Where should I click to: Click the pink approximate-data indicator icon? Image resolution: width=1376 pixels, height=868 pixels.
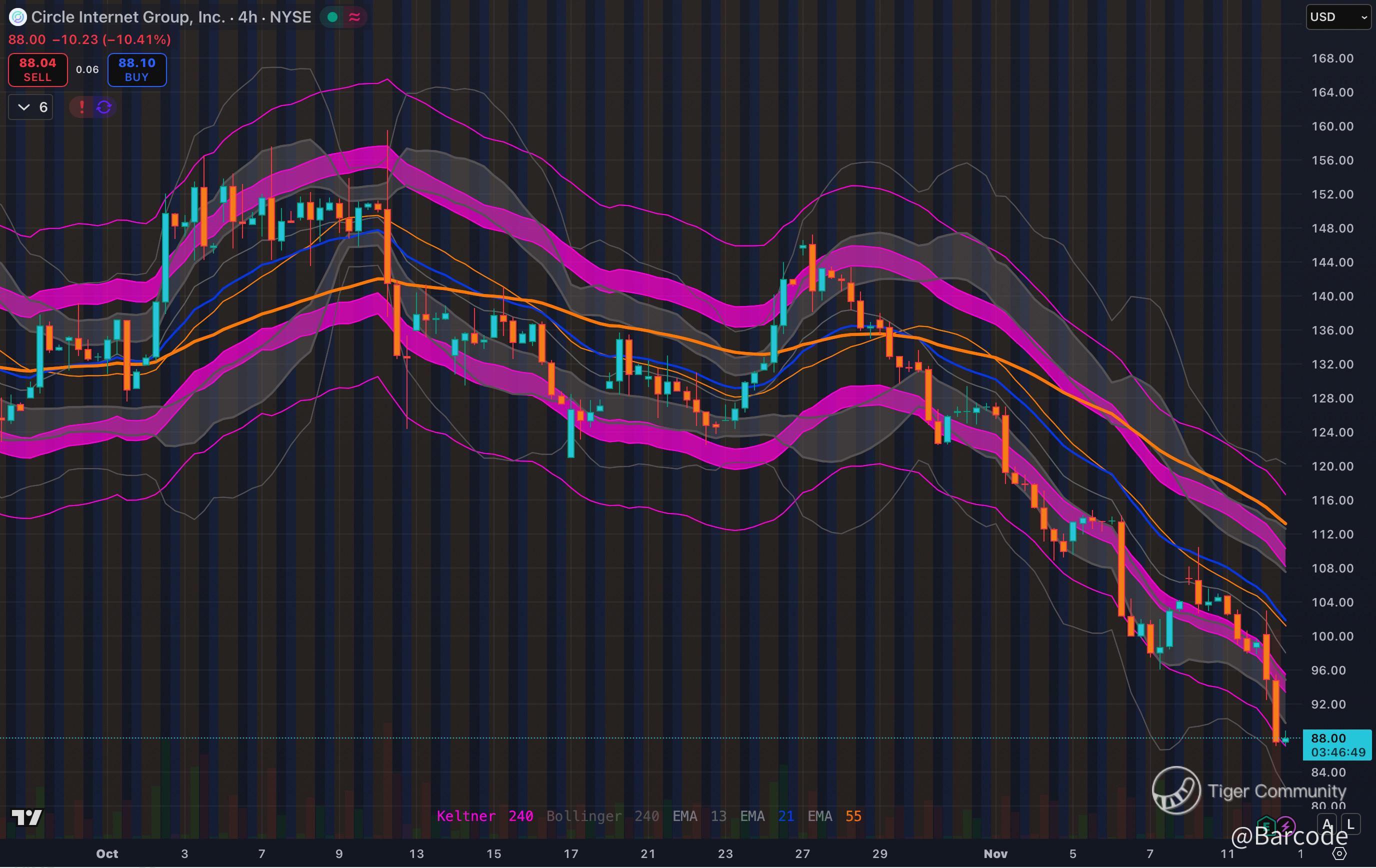click(354, 17)
